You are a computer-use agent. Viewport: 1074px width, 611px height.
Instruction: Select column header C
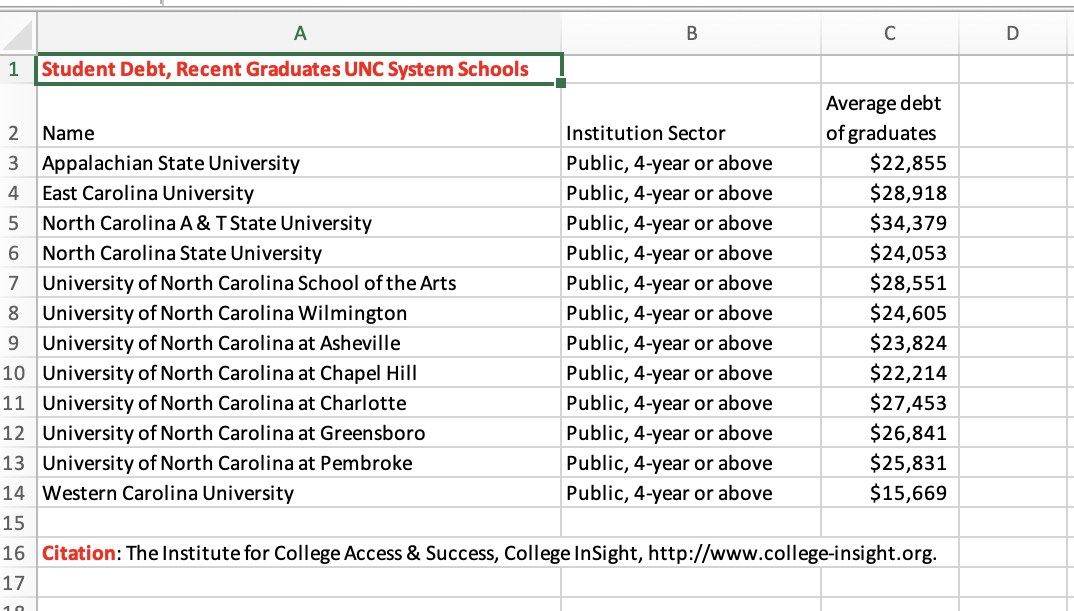(889, 33)
